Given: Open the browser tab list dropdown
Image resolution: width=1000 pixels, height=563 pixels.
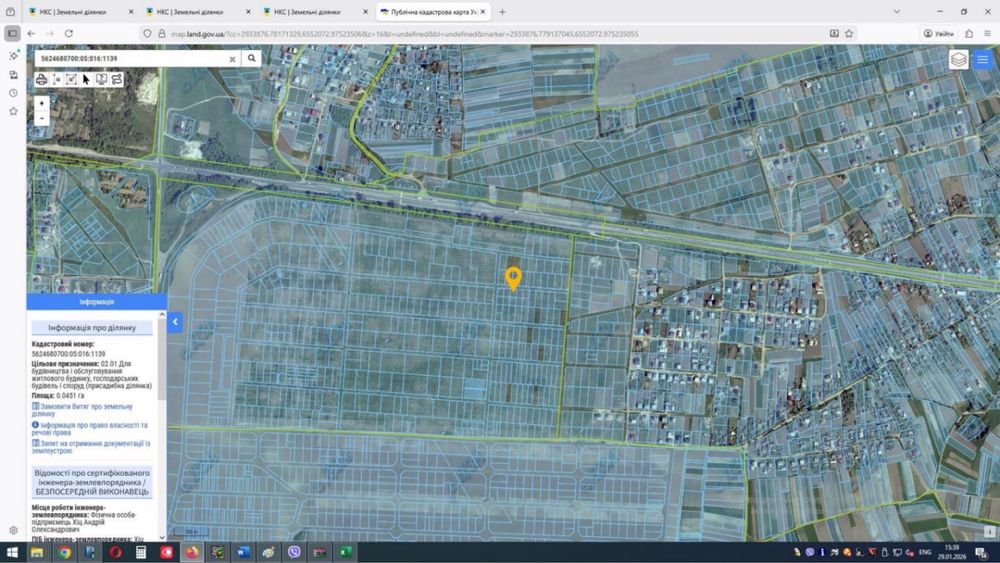Looking at the screenshot, I should pos(897,11).
